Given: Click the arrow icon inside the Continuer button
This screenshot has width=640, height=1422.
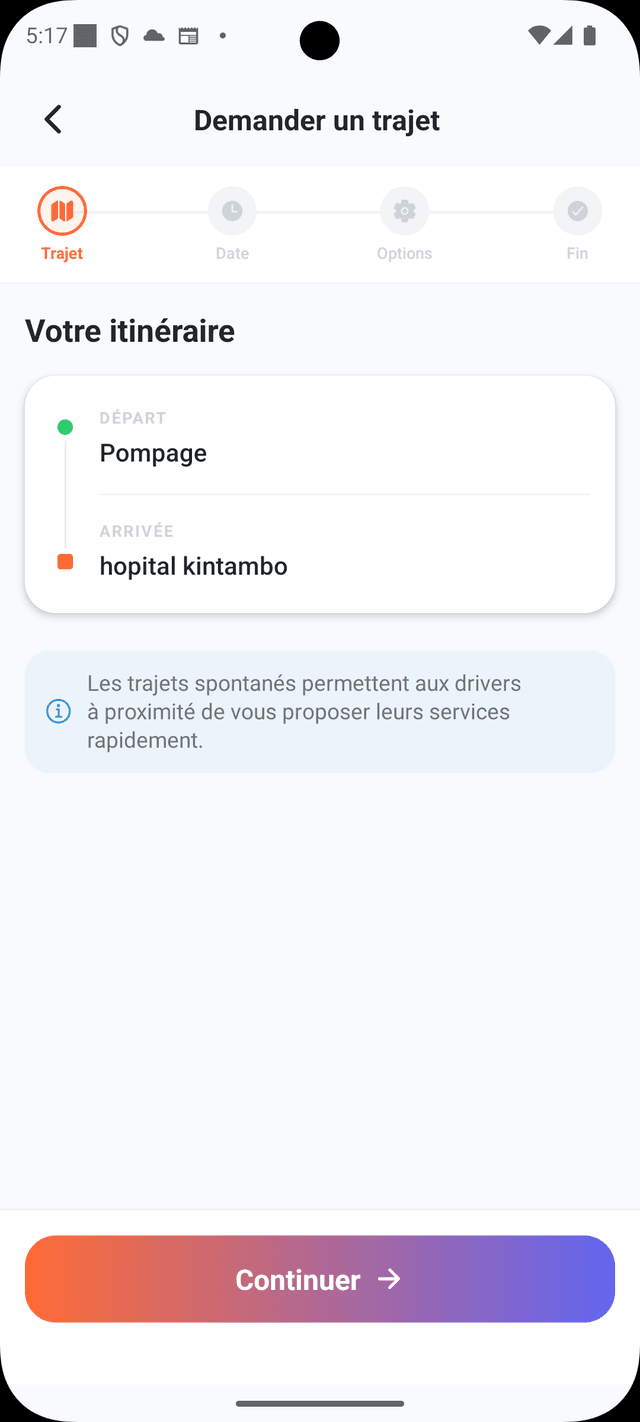Looking at the screenshot, I should (x=390, y=1279).
